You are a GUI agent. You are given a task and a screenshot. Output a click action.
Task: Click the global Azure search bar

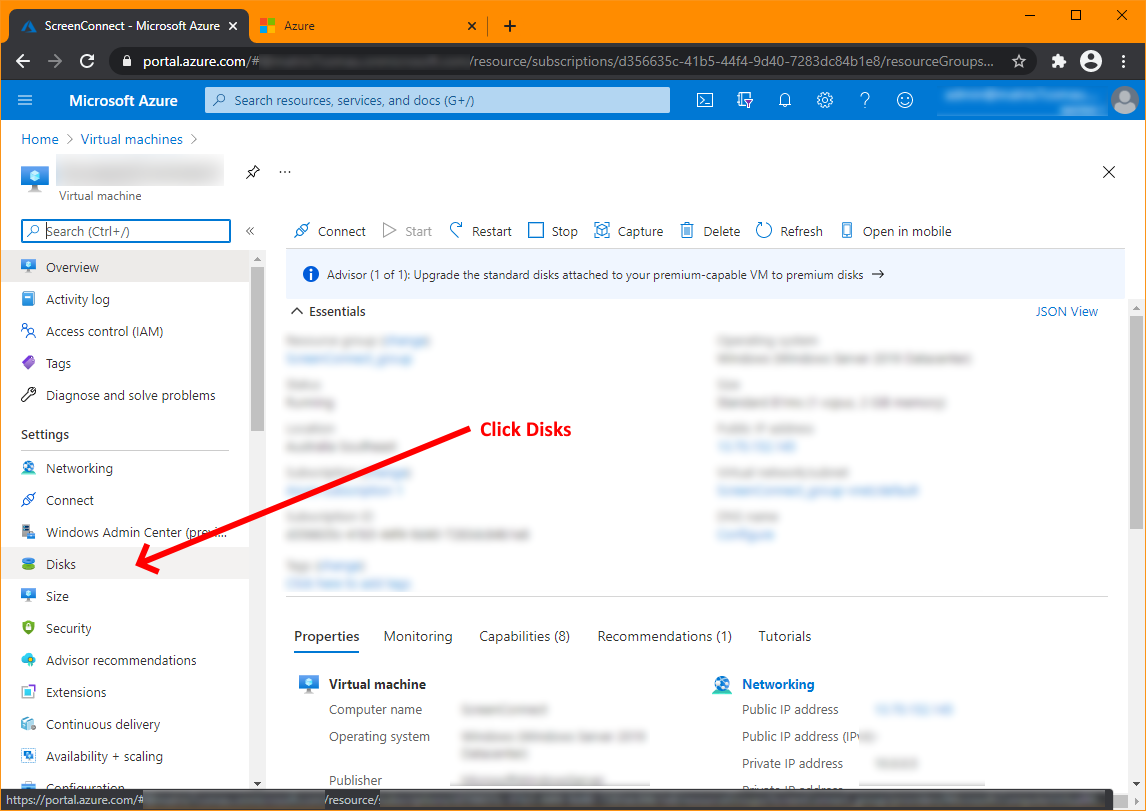[437, 100]
